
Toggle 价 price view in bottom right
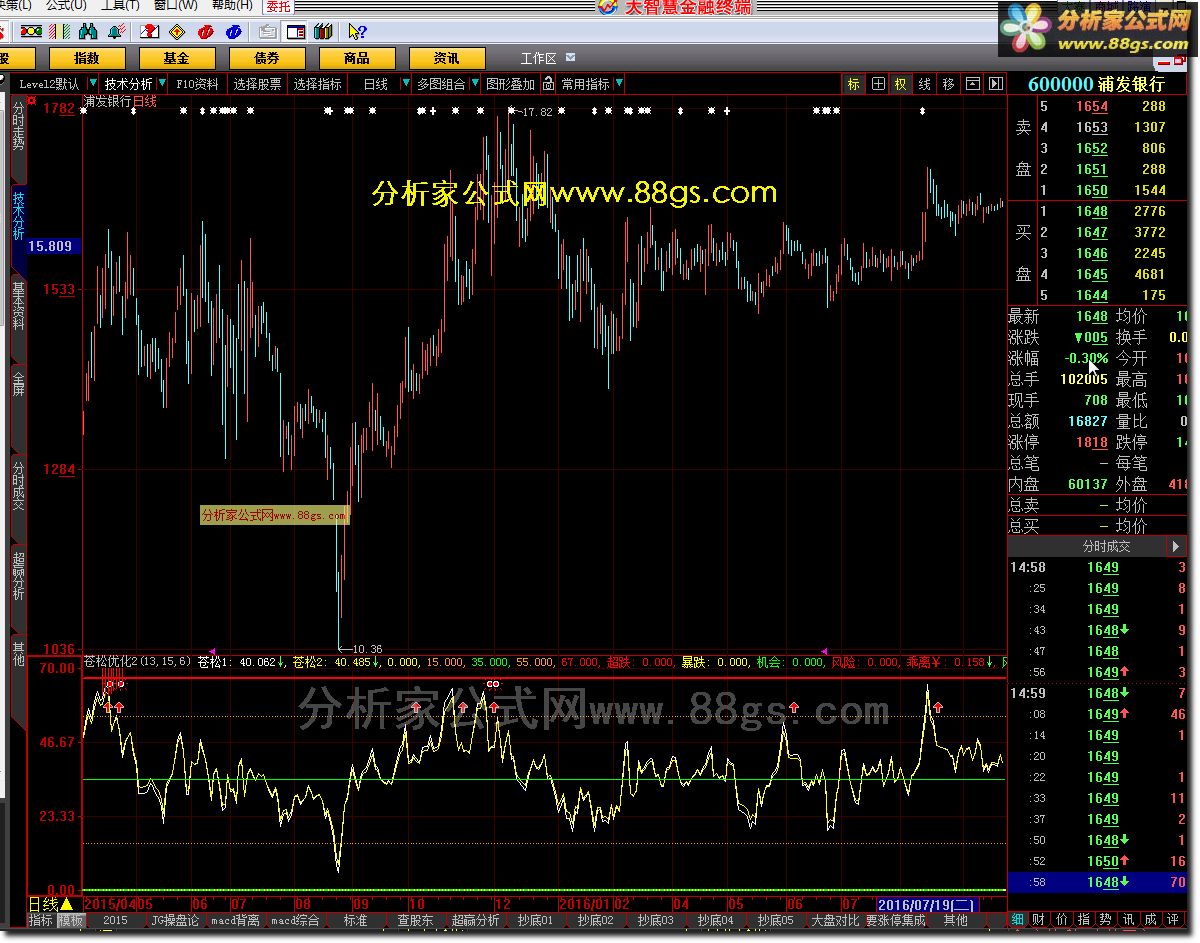click(x=1062, y=919)
